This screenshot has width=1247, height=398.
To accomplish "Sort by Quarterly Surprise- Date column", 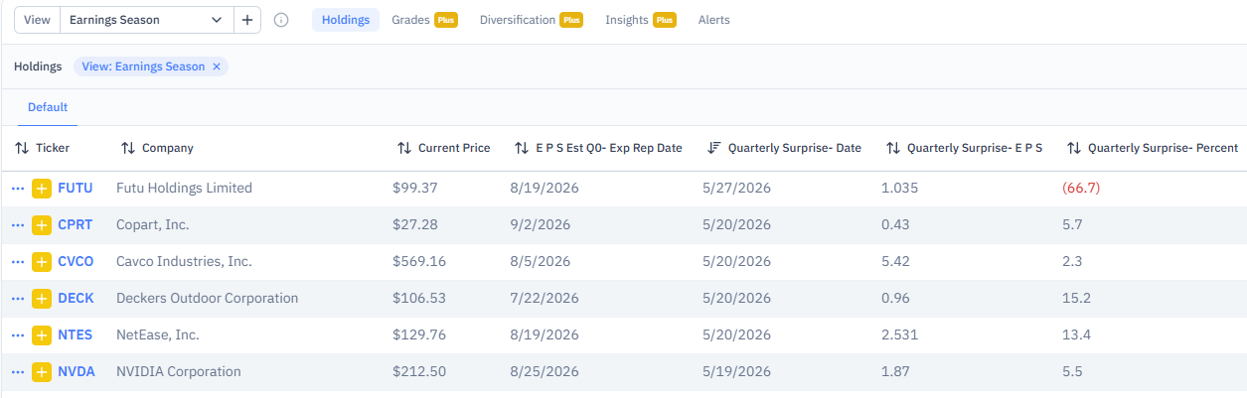I will pyautogui.click(x=784, y=148).
